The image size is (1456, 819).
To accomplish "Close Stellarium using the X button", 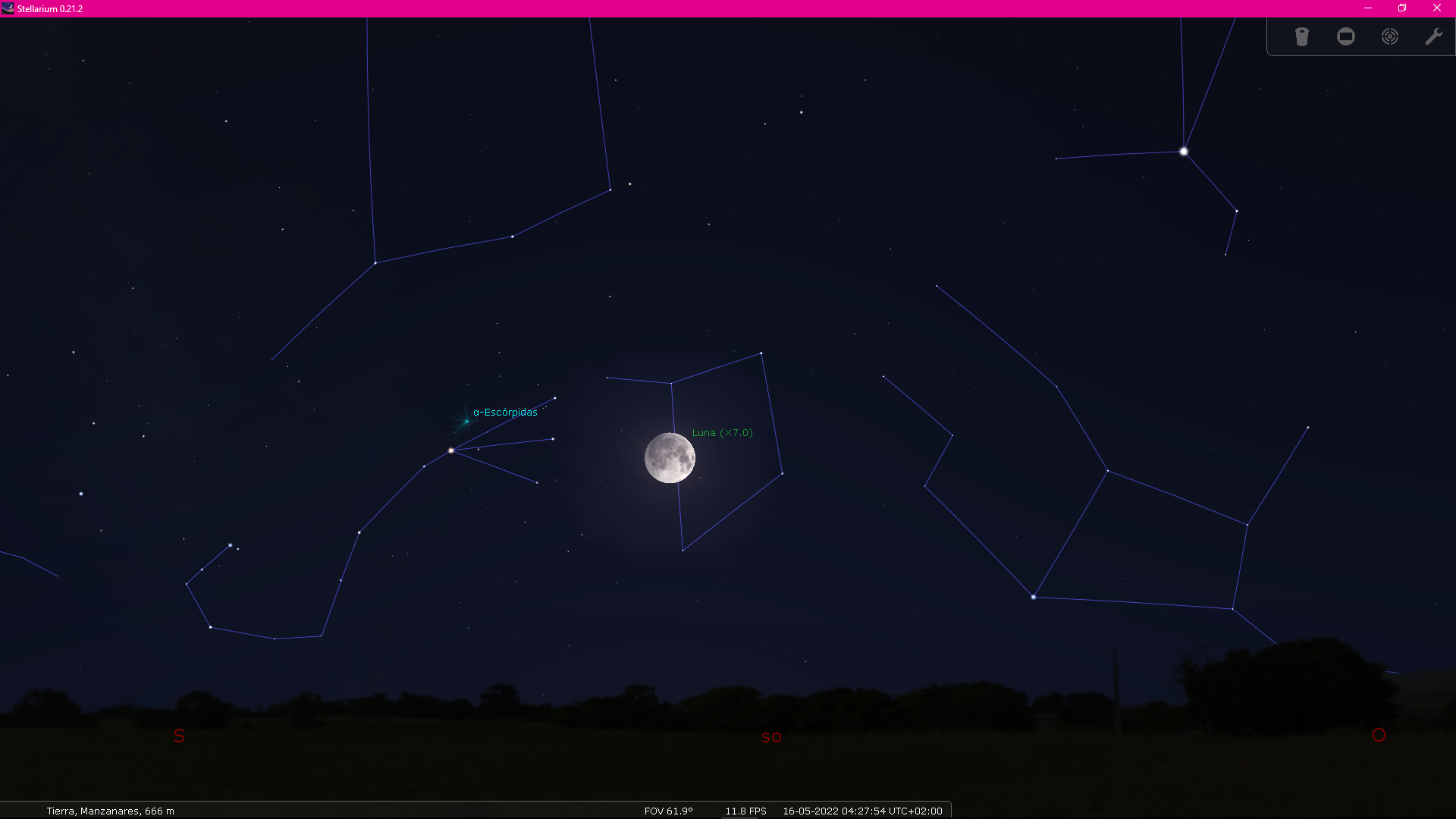I will click(1436, 8).
